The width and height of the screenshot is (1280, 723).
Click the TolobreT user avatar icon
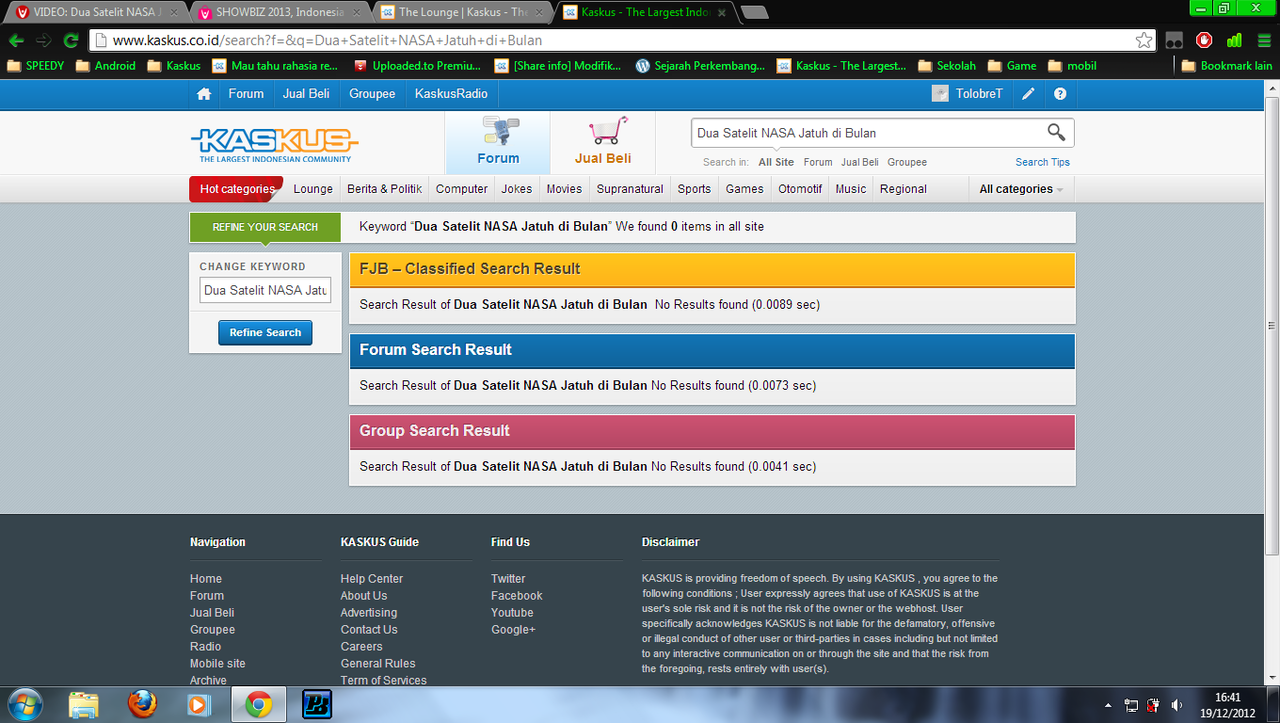tap(940, 93)
